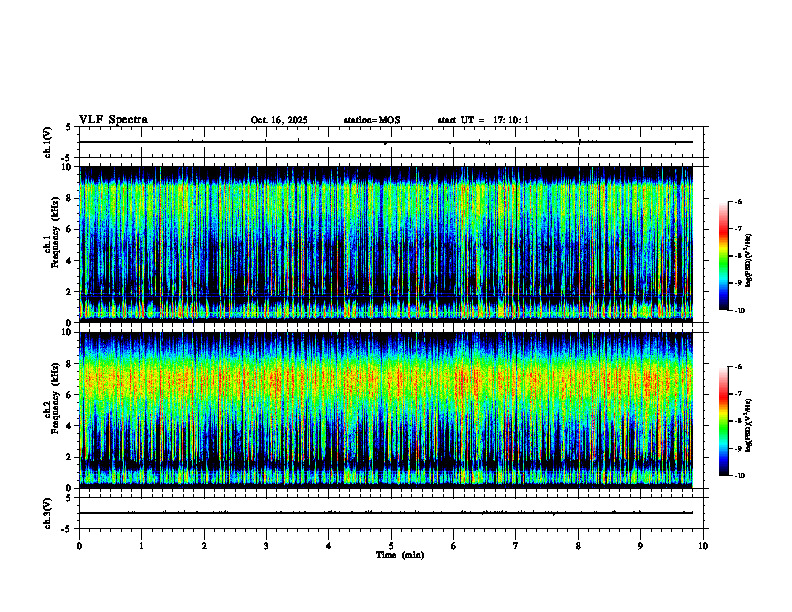Click the lower color scale bar for ch.2
792x612 pixels.
pyautogui.click(x=724, y=421)
